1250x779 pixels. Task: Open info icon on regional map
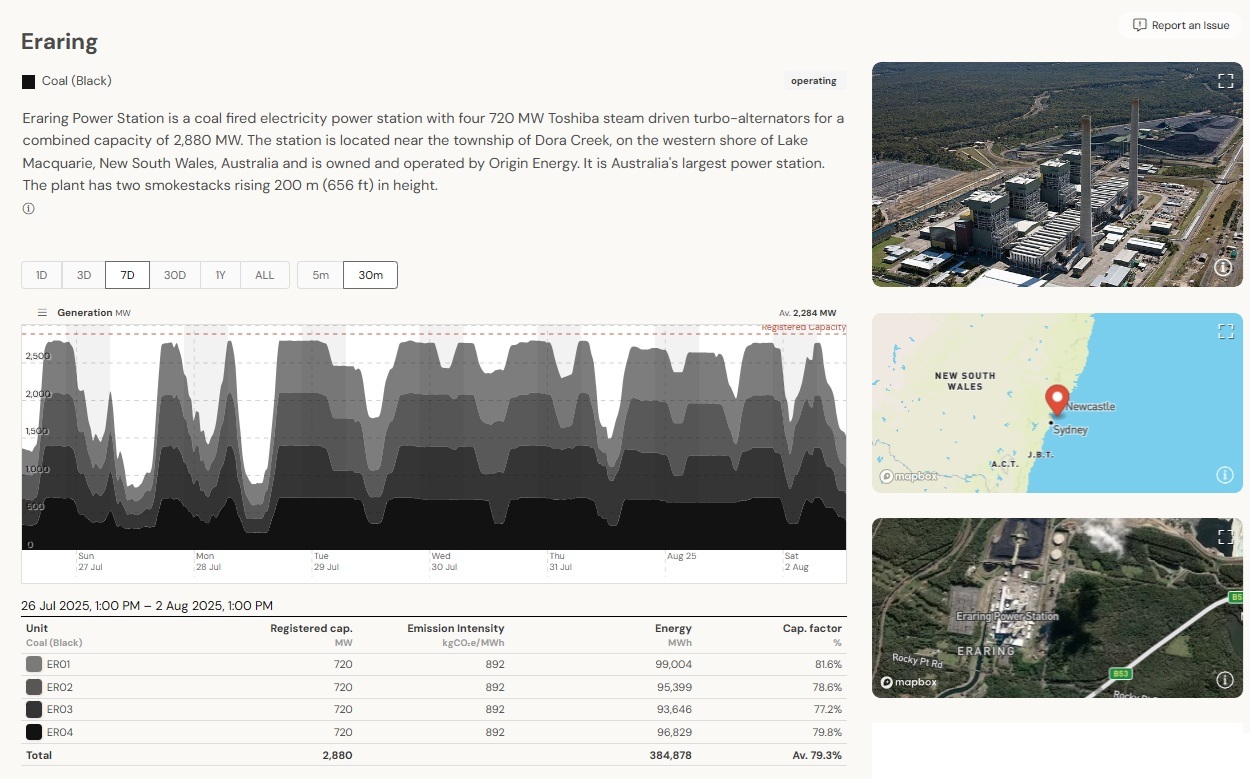(1224, 475)
